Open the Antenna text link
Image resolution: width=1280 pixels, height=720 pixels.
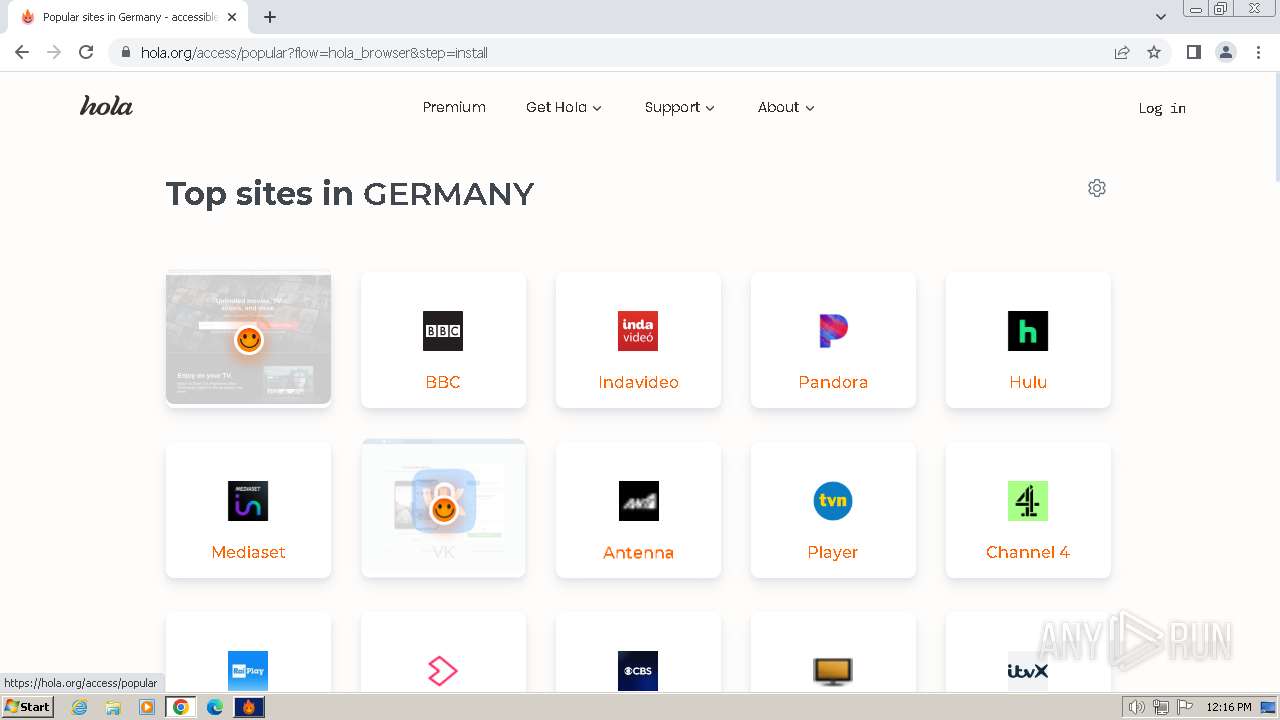[638, 552]
